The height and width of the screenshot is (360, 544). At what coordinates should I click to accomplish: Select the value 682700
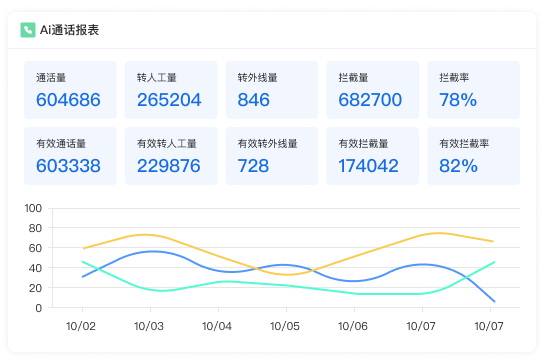[x=370, y=100]
